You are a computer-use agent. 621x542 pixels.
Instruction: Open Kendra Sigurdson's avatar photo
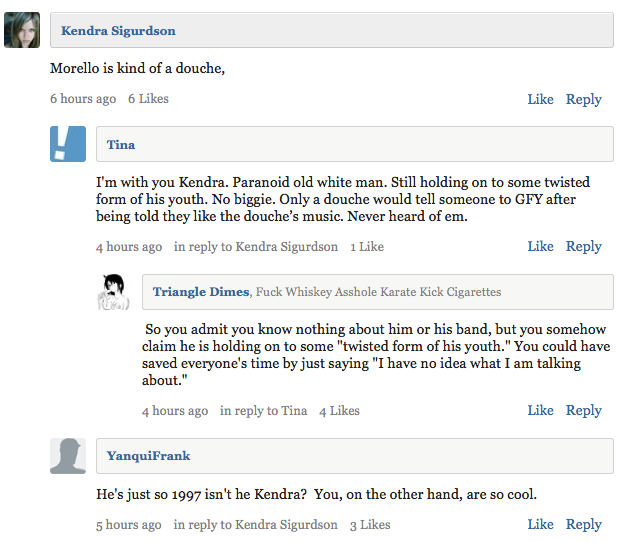(22, 30)
